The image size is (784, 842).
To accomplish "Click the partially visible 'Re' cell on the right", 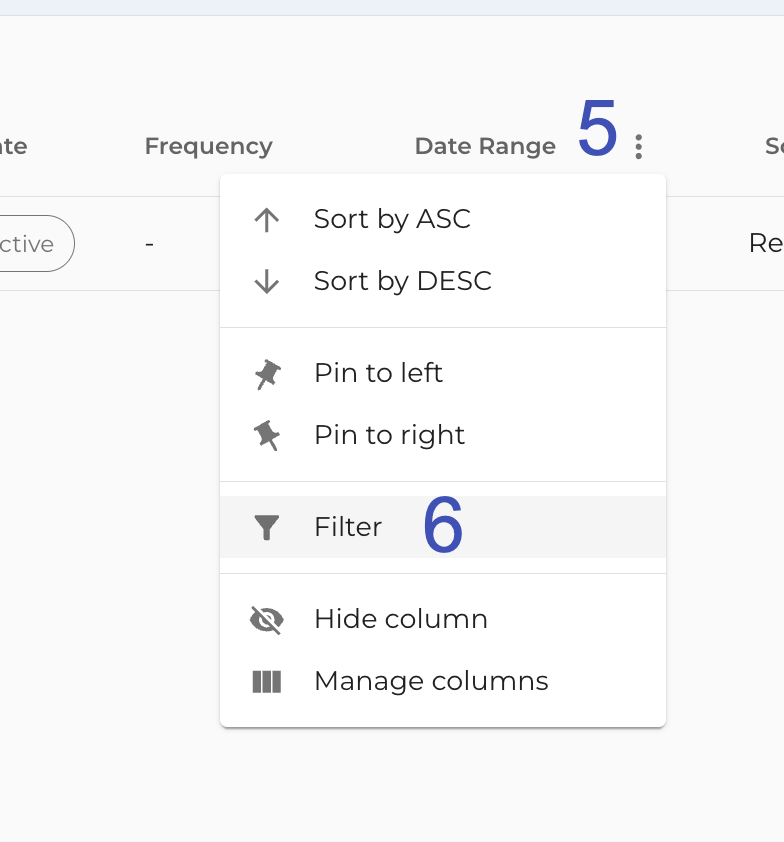I will (x=766, y=243).
